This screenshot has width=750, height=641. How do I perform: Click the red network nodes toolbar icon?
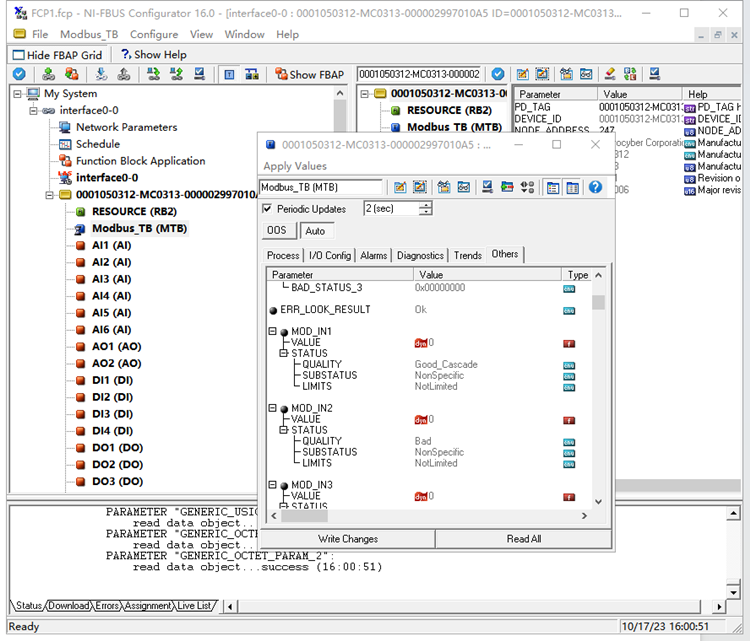[72, 74]
